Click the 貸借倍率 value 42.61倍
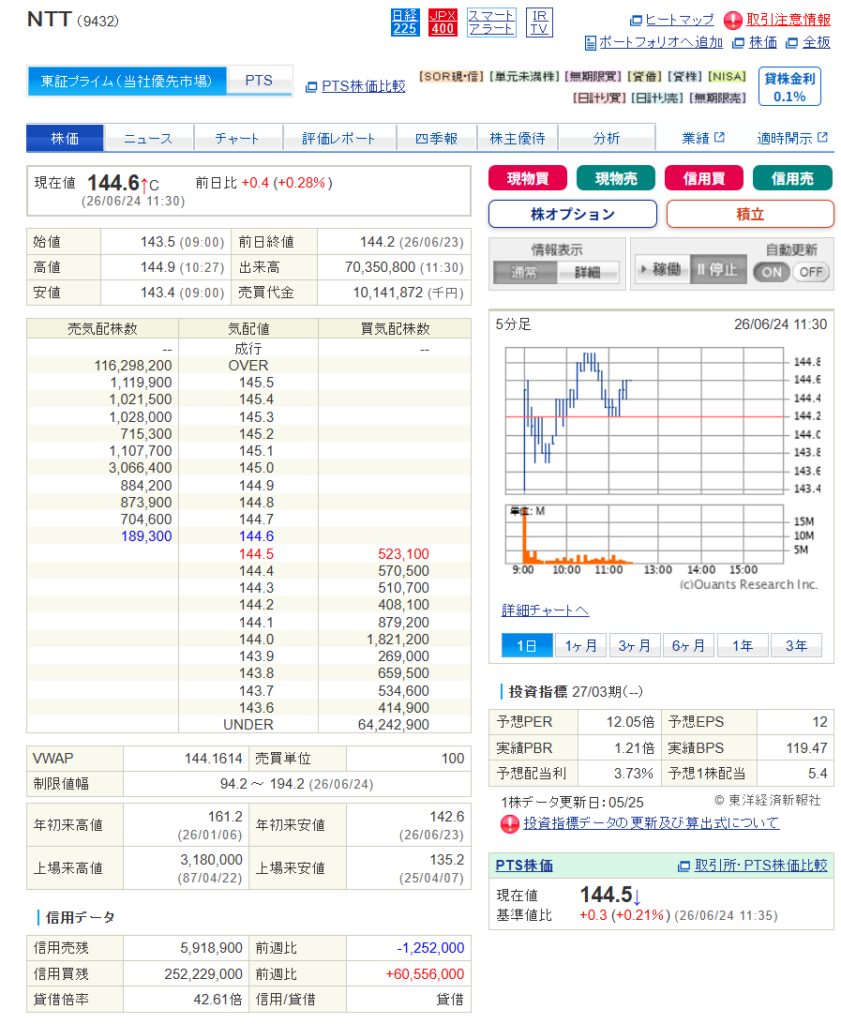 (x=218, y=1000)
